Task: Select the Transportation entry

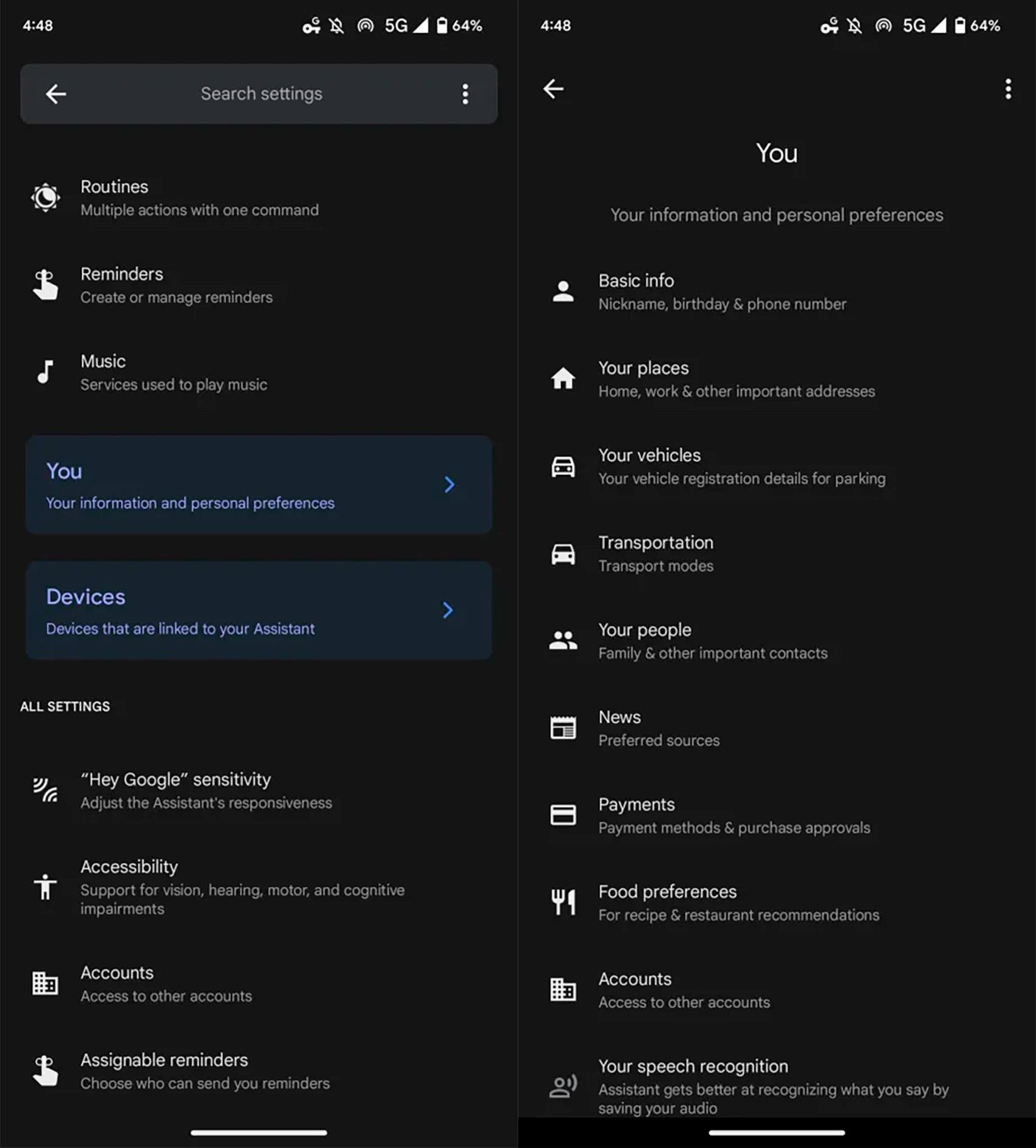Action: 656,553
